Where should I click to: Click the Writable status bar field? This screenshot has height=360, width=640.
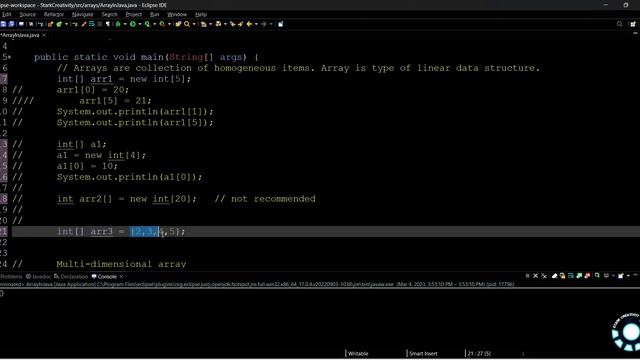click(358, 353)
